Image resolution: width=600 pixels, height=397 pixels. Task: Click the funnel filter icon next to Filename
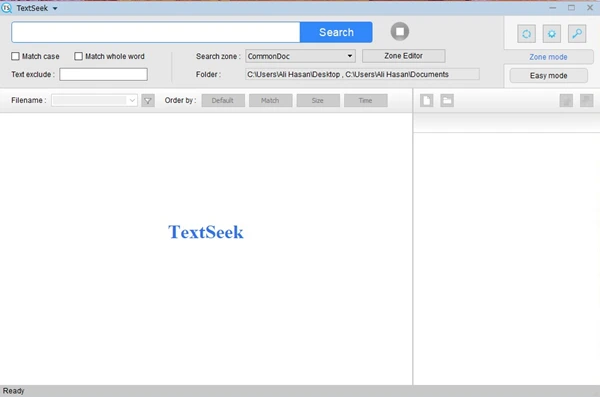point(148,101)
